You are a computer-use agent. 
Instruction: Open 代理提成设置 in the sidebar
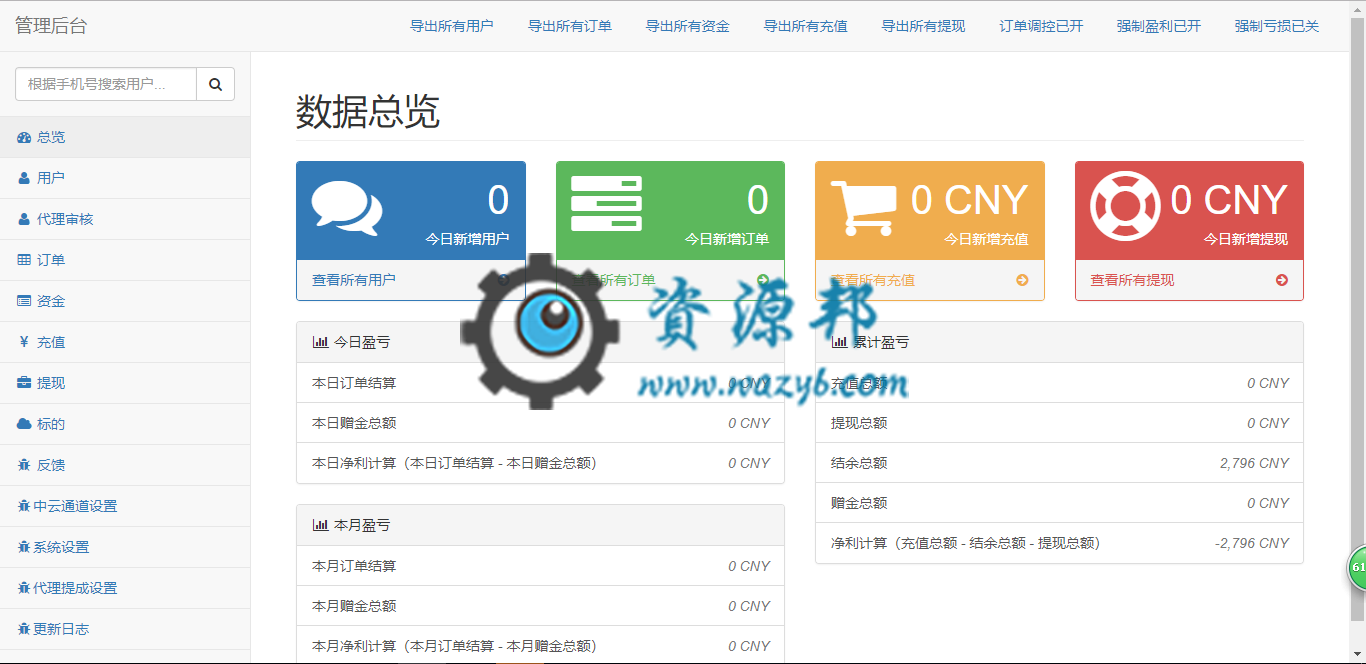coord(125,588)
